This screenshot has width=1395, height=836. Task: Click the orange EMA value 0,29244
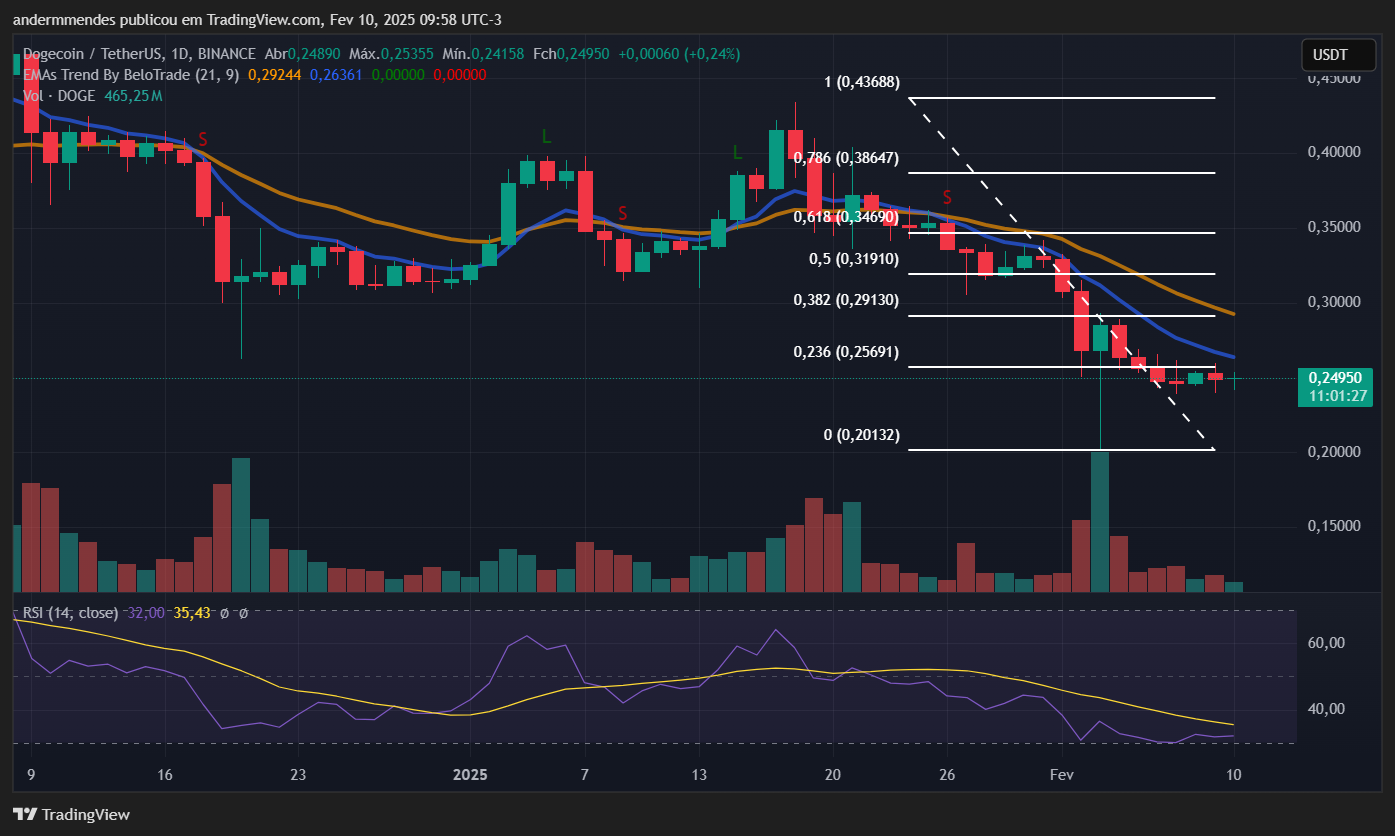[x=275, y=75]
